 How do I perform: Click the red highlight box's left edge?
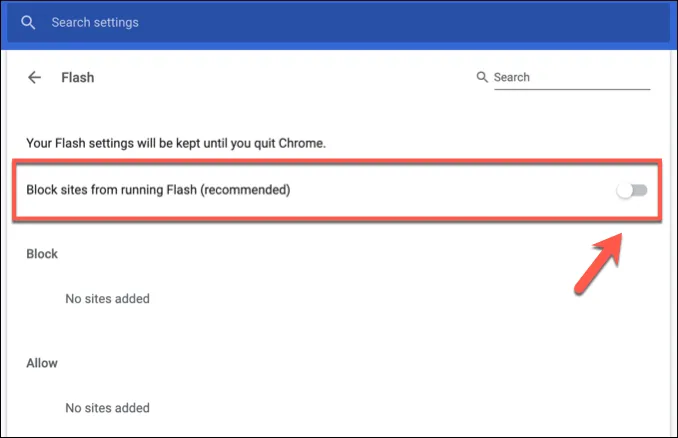(x=14, y=190)
